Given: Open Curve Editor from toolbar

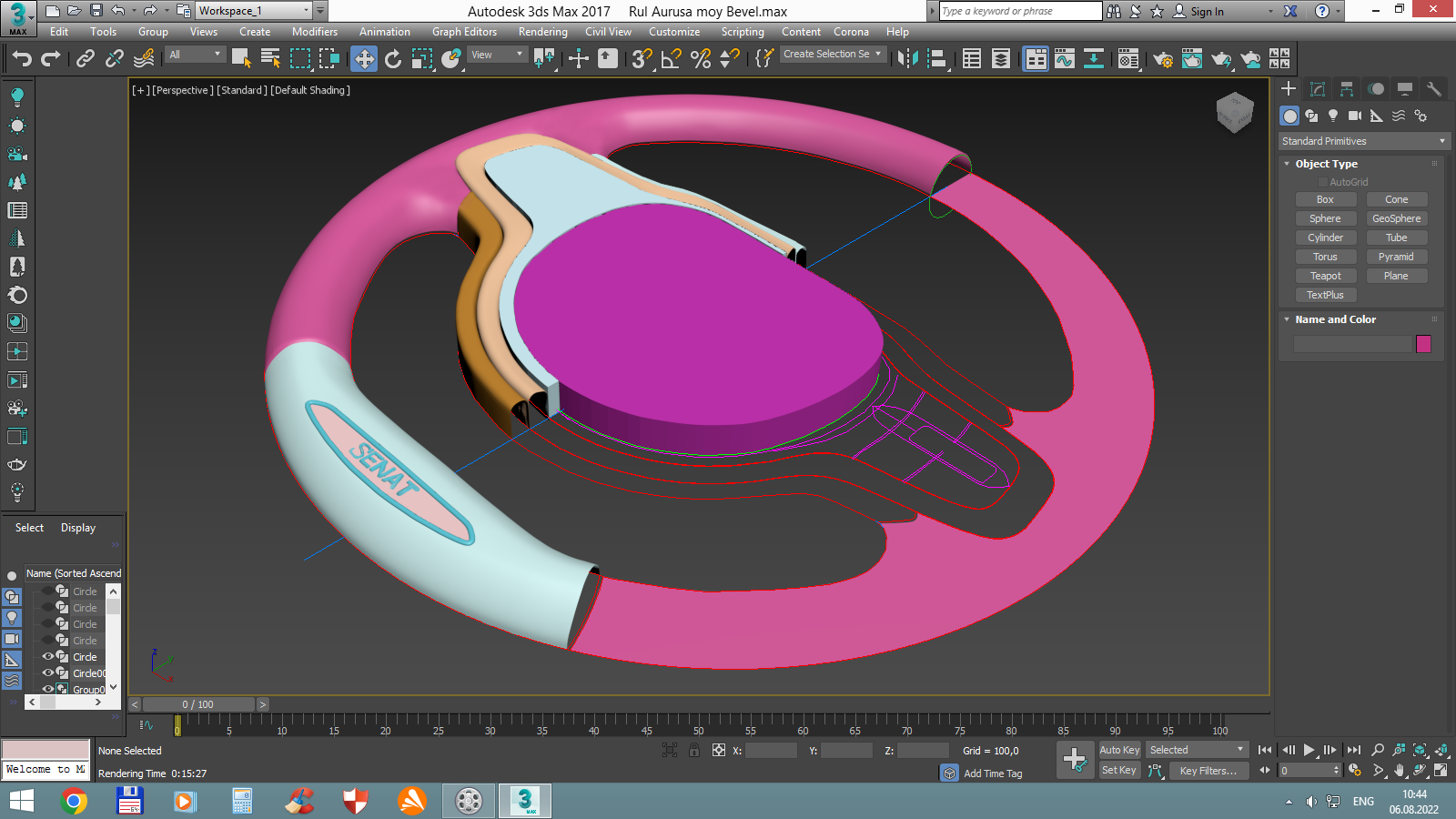Looking at the screenshot, I should tap(1065, 58).
